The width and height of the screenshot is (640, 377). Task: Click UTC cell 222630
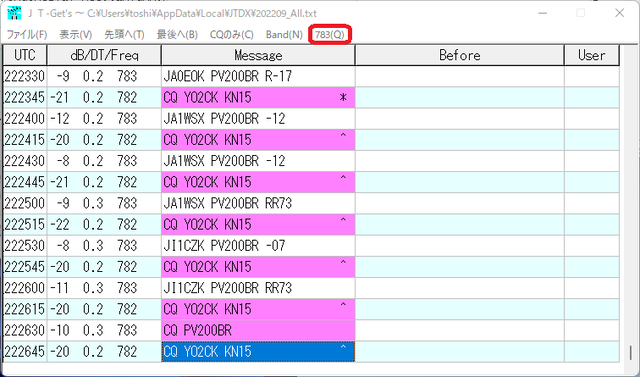coord(25,330)
